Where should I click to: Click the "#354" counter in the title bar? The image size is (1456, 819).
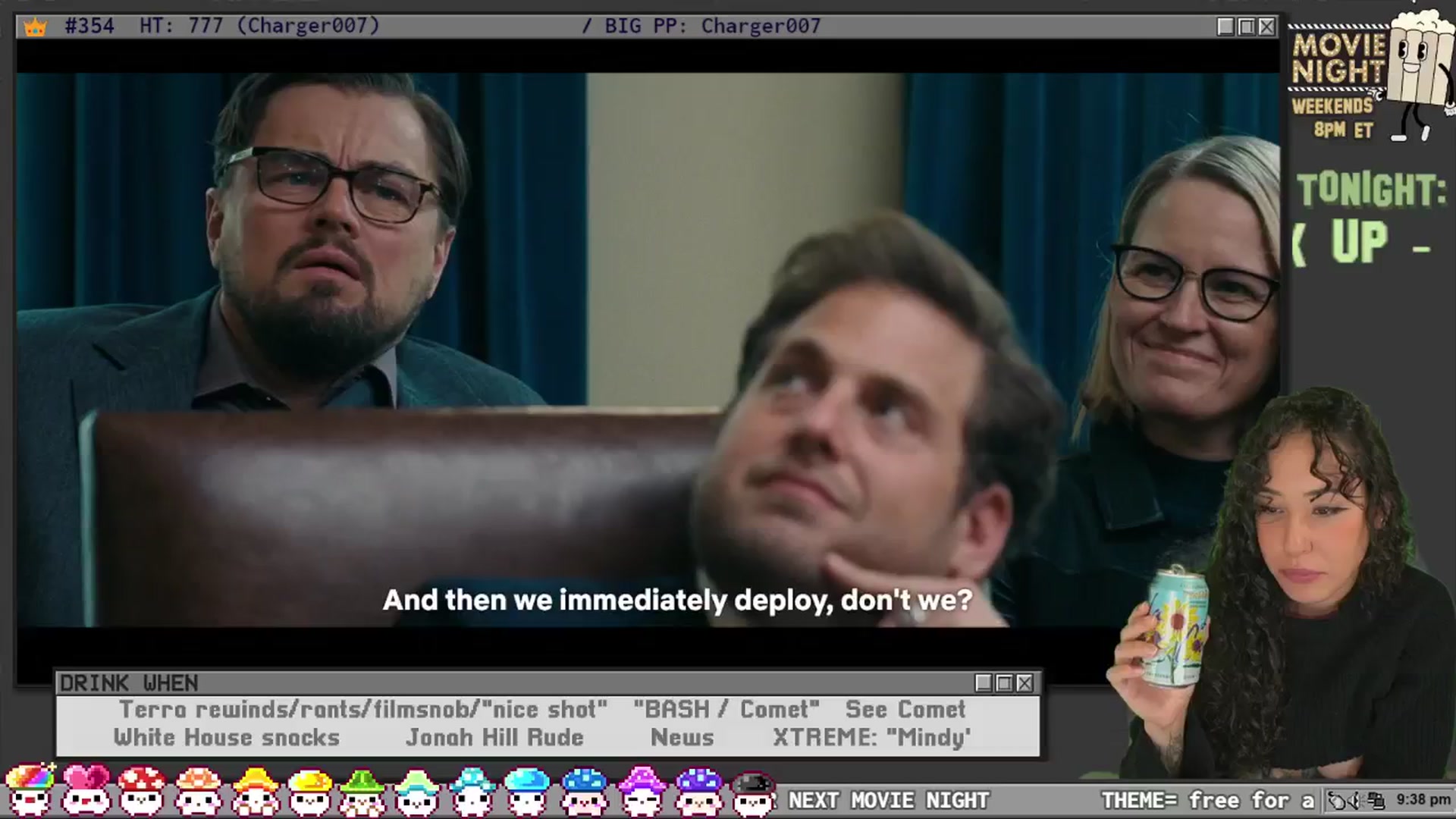89,26
